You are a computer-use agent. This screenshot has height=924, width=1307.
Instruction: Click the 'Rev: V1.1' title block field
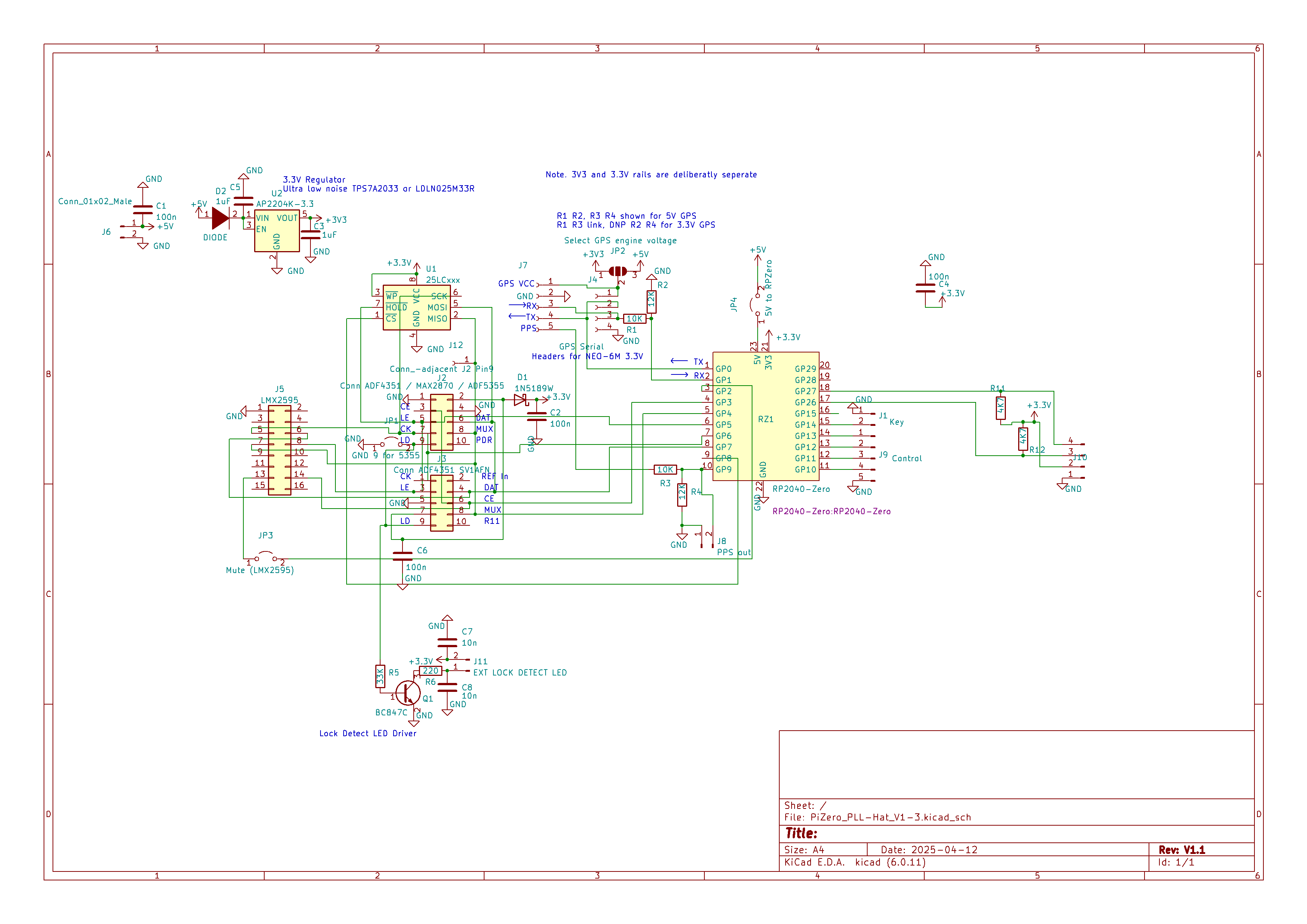point(1181,849)
